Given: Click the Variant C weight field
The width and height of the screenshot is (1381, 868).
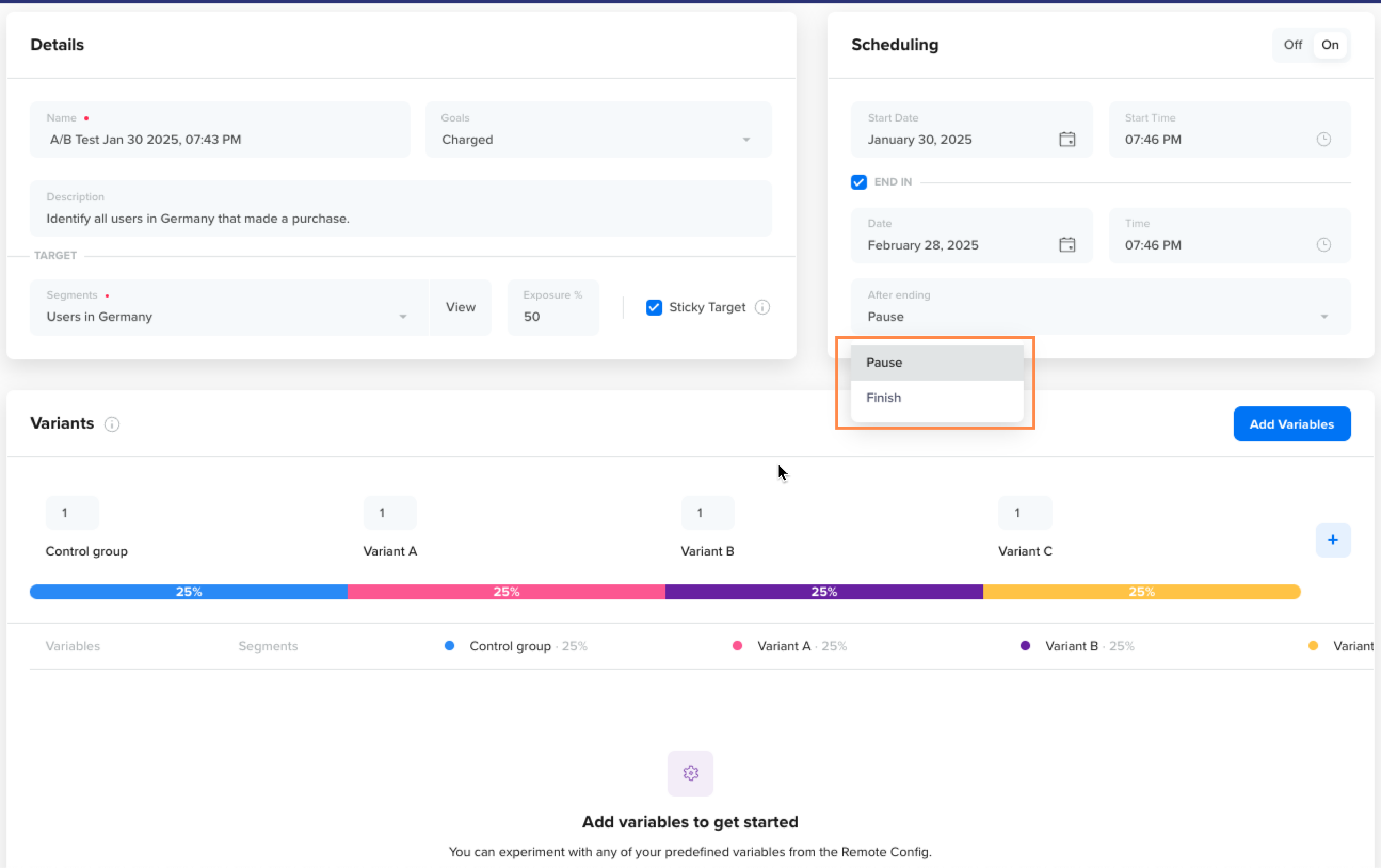Looking at the screenshot, I should tap(1025, 512).
